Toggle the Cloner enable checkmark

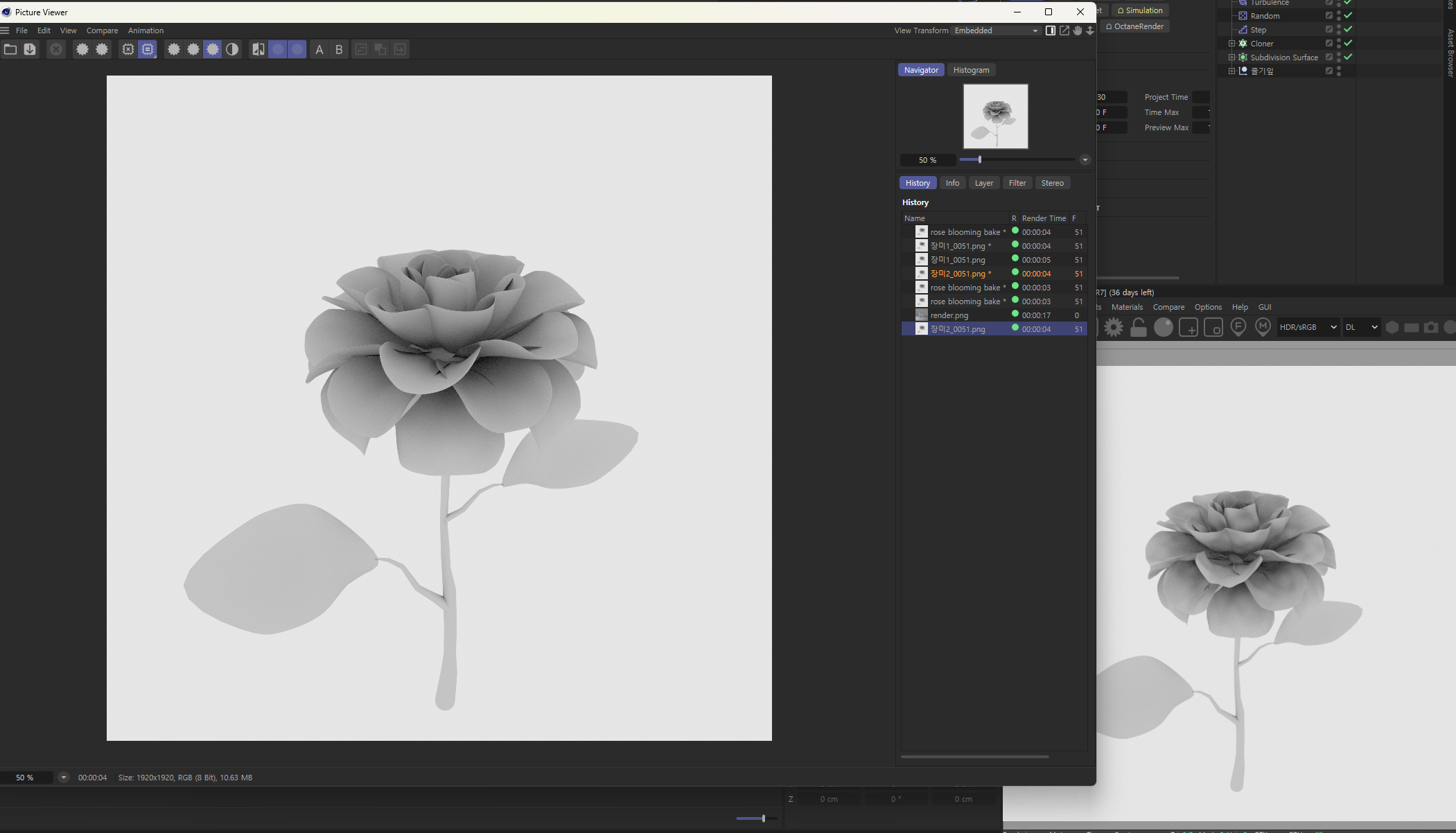1348,43
